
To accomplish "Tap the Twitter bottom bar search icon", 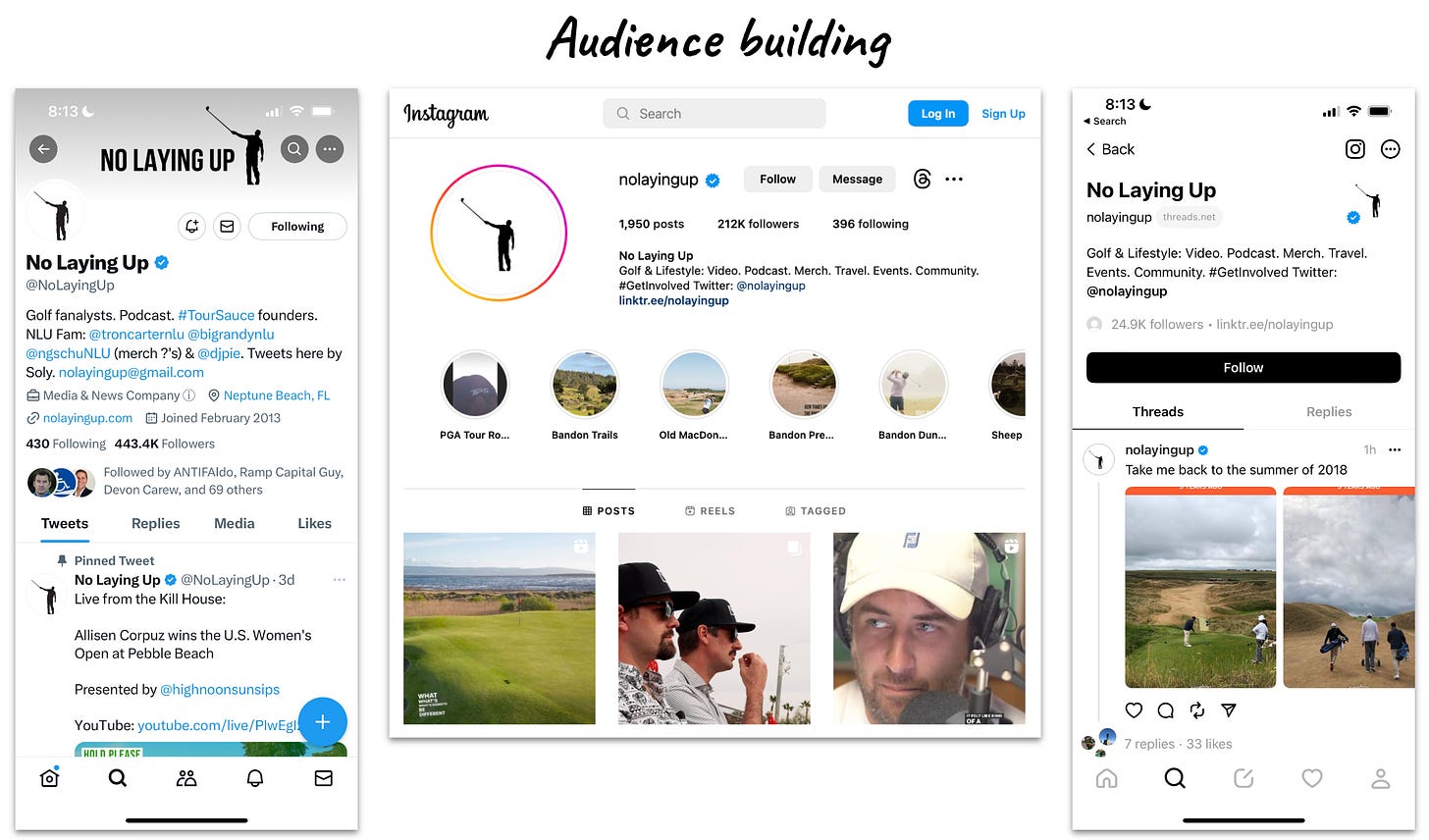I will 118,778.
